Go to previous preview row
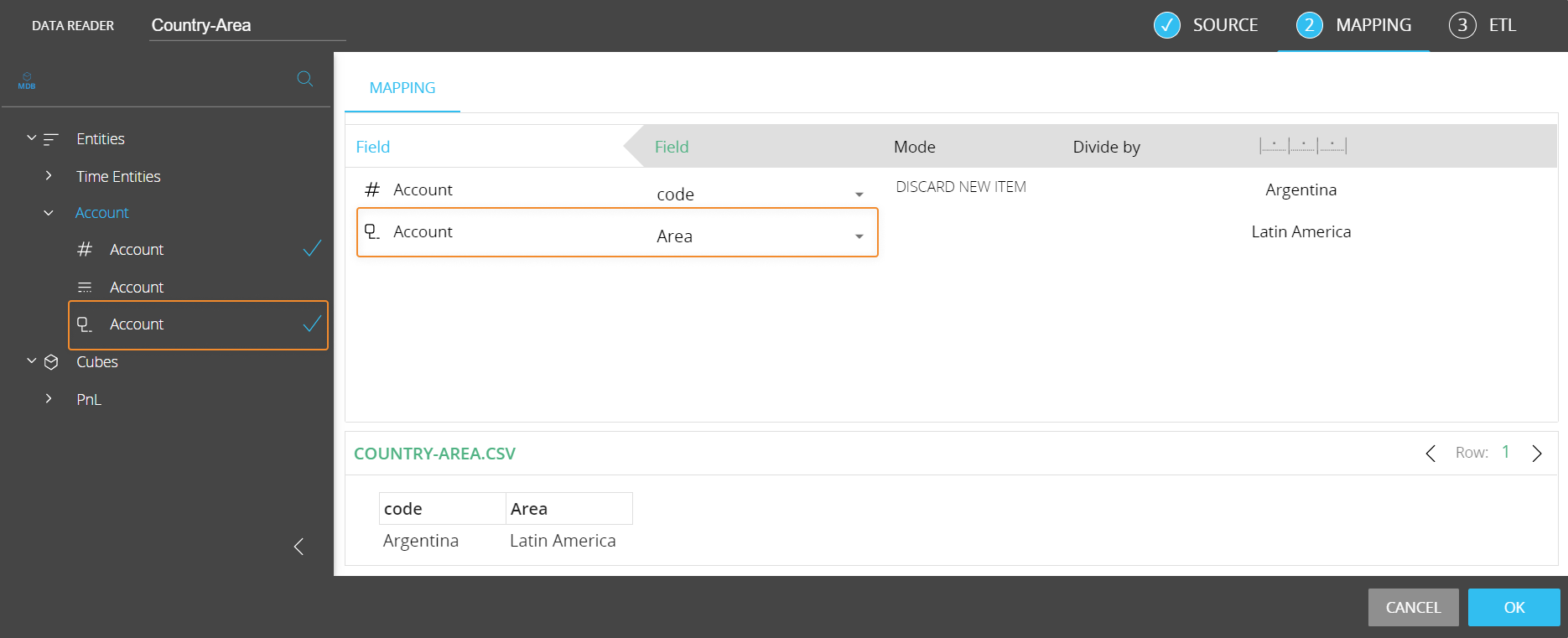 pyautogui.click(x=1430, y=454)
